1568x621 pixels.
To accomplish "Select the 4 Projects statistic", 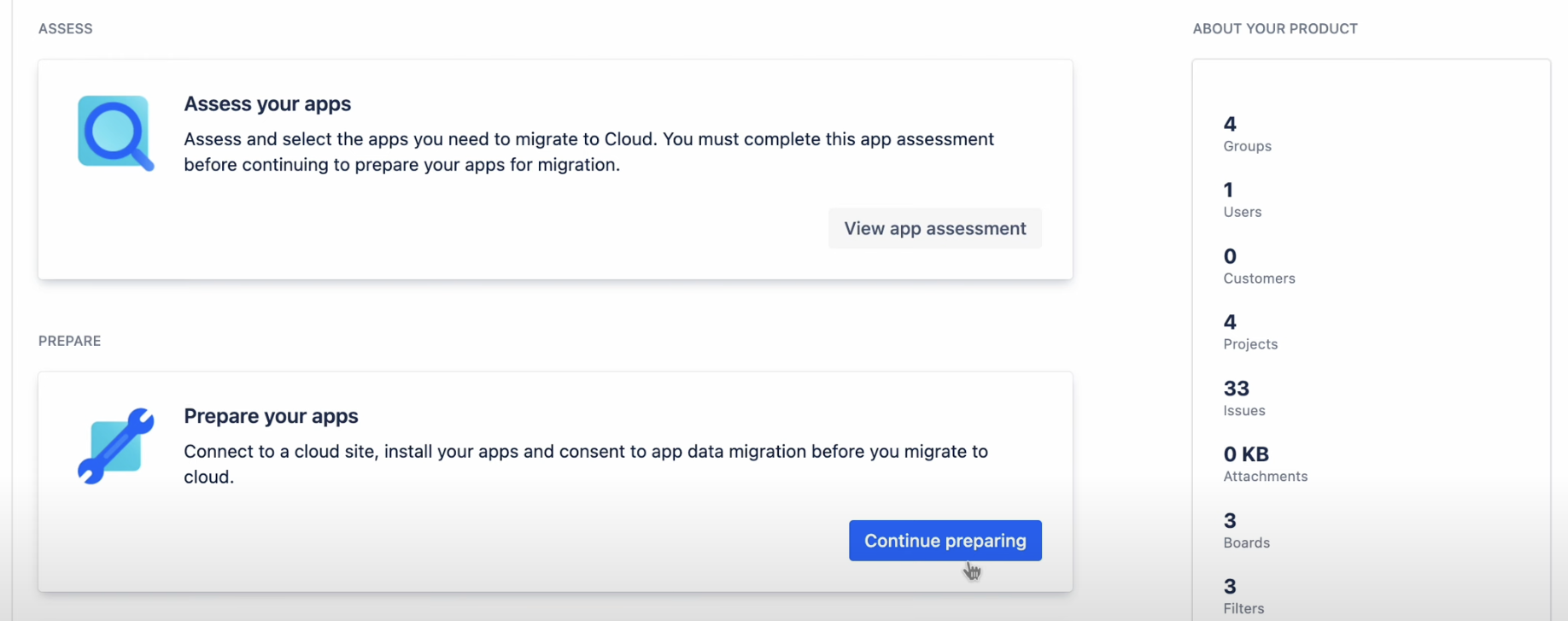I will (1249, 332).
